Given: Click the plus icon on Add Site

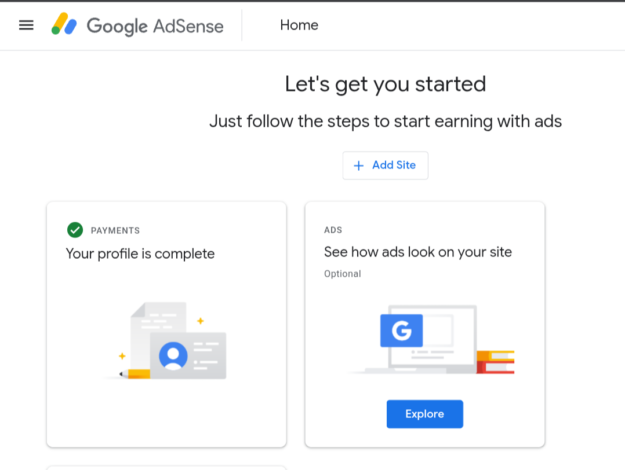Looking at the screenshot, I should (x=358, y=165).
